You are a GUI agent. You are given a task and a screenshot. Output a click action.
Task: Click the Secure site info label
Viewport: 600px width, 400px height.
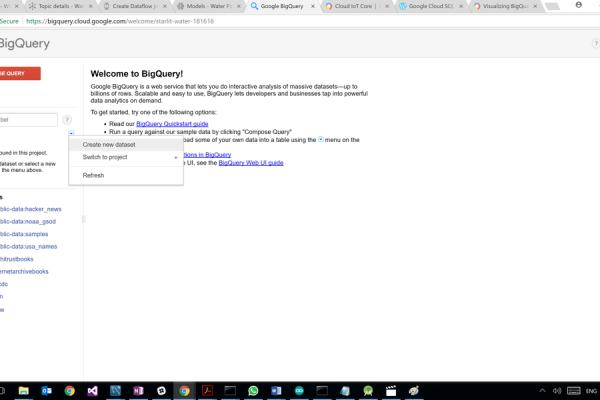coord(9,21)
